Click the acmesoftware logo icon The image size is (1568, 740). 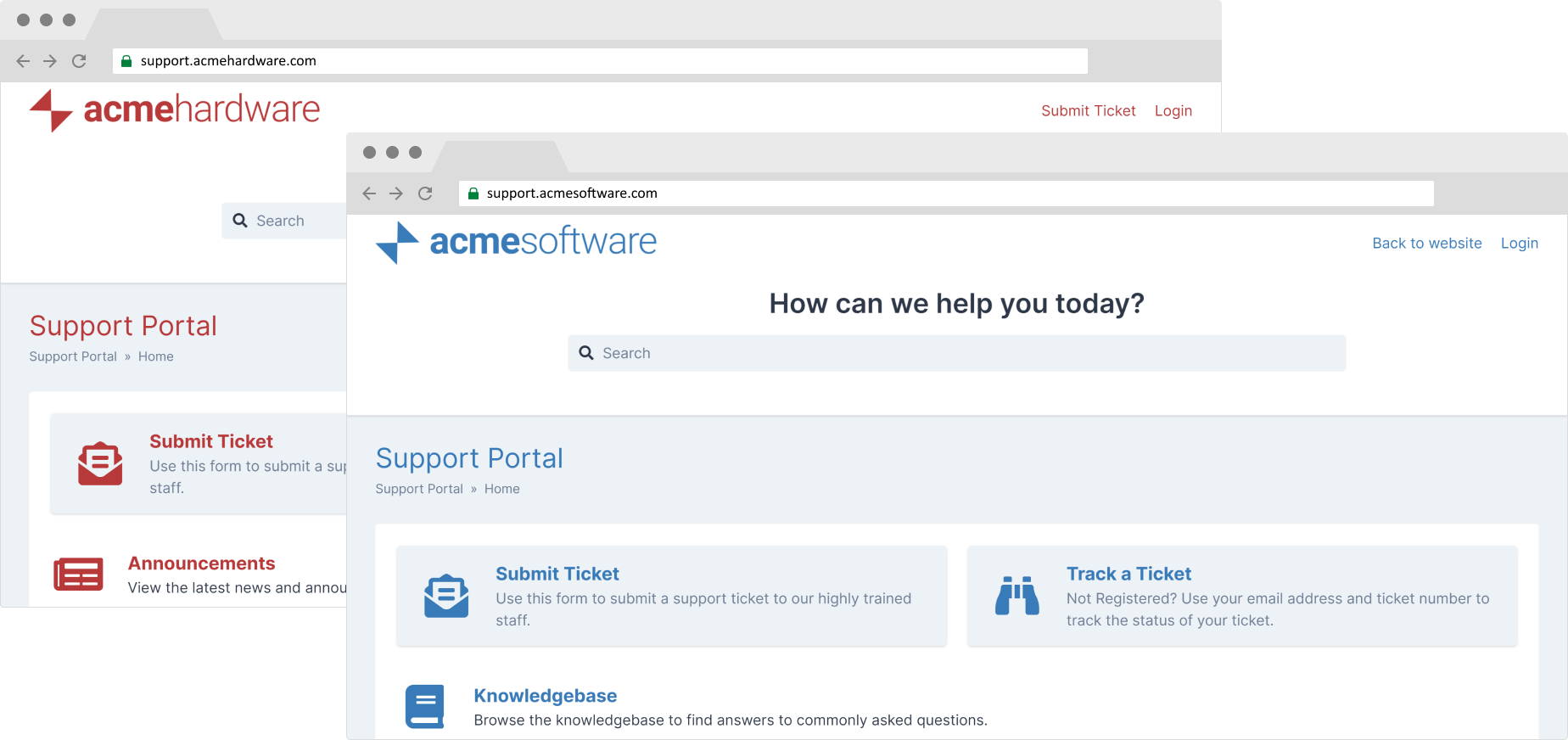[397, 243]
